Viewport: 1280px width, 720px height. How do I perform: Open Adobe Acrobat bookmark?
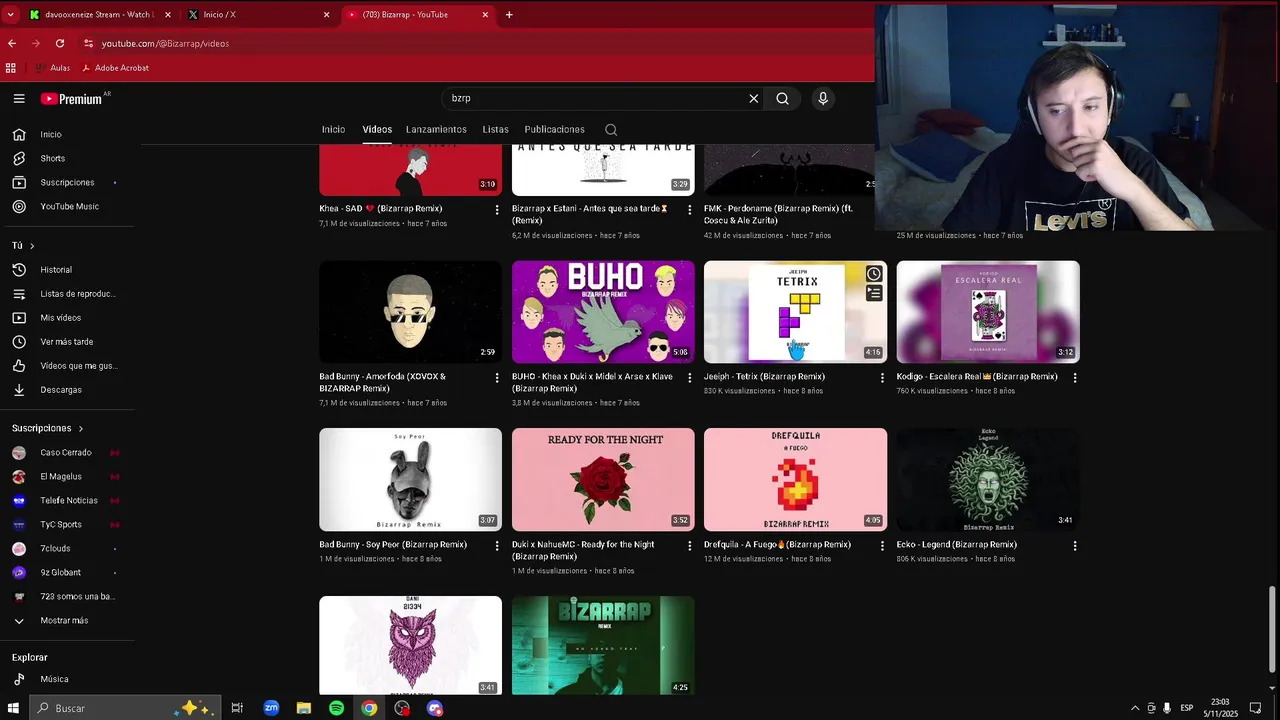[115, 68]
